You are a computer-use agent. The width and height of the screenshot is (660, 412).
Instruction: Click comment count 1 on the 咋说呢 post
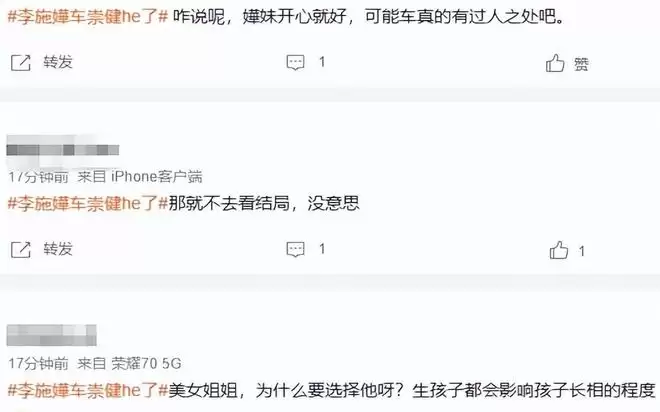point(322,62)
